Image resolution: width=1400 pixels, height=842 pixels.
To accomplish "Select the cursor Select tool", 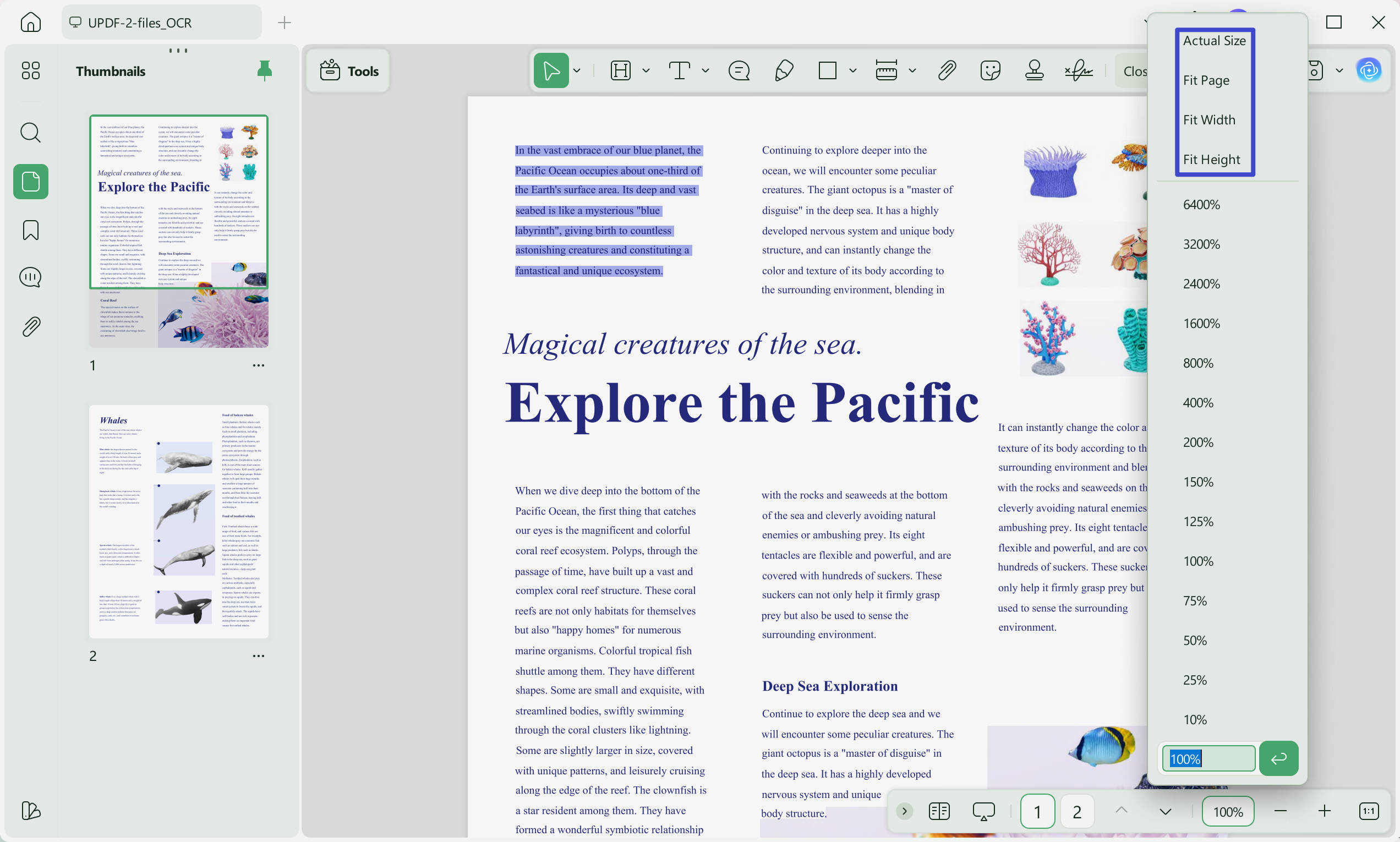I will pos(551,71).
